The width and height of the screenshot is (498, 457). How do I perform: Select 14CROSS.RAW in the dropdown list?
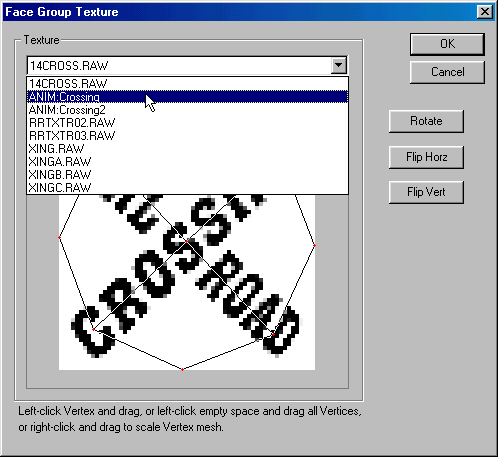[187, 84]
